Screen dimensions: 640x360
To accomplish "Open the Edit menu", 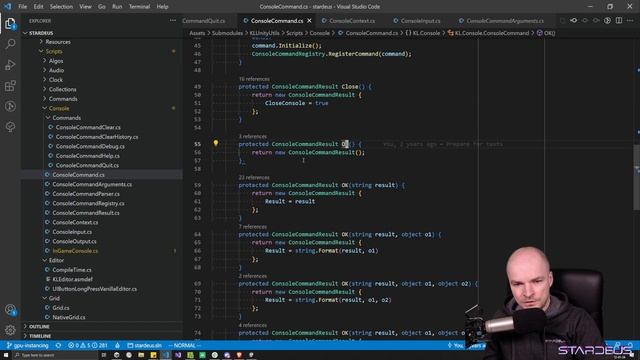I will tap(38, 7).
